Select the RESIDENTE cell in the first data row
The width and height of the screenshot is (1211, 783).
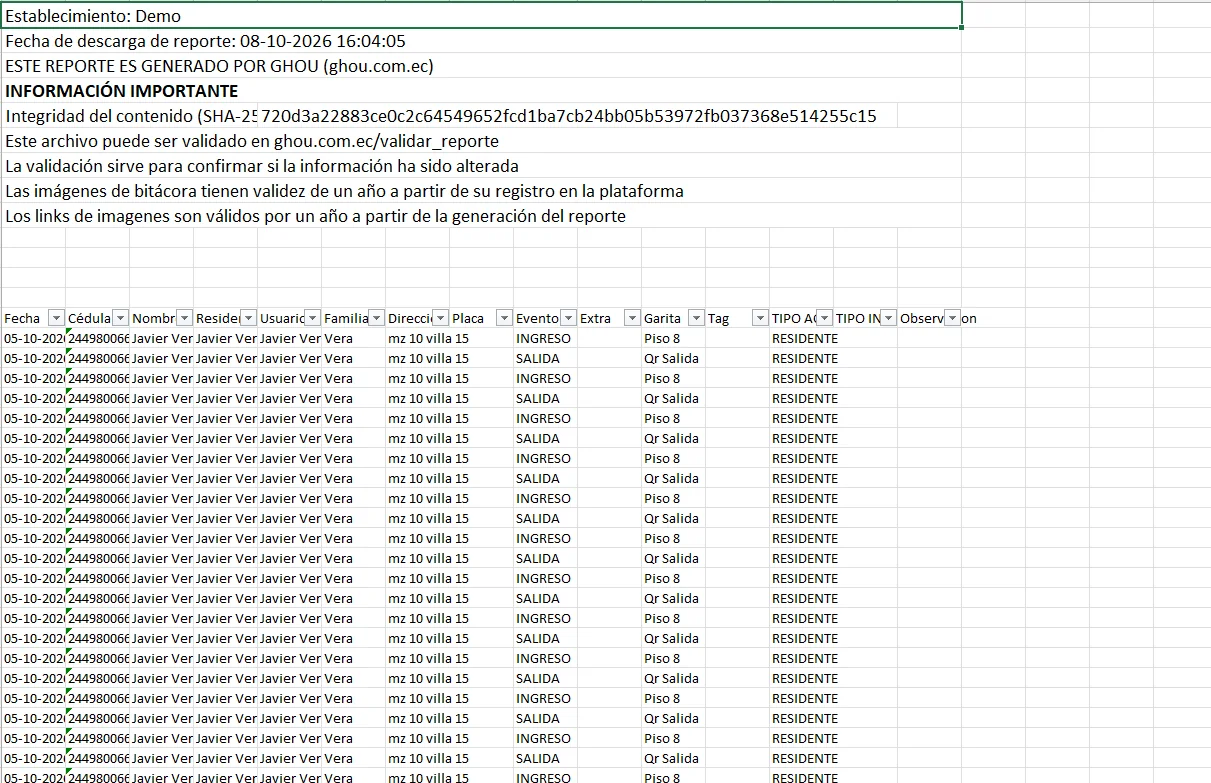click(801, 338)
